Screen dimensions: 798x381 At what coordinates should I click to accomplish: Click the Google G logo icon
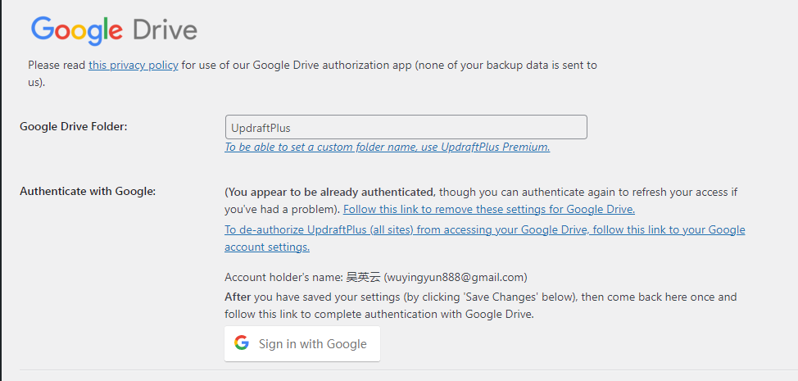241,343
